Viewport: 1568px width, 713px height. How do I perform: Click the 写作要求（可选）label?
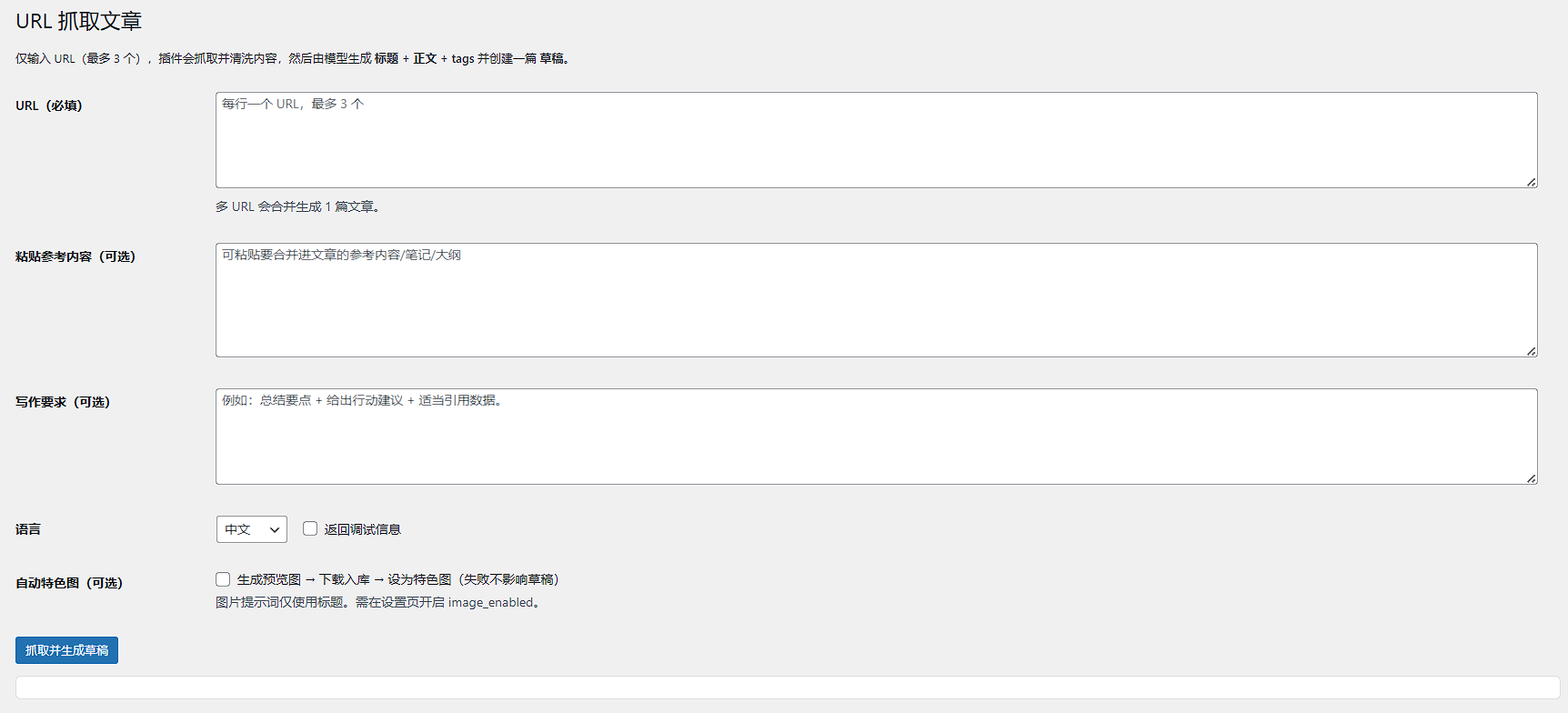63,402
